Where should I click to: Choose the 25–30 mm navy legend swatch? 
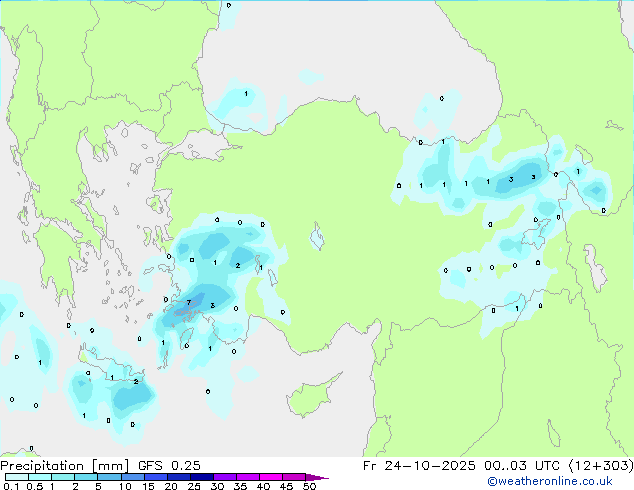202,477
